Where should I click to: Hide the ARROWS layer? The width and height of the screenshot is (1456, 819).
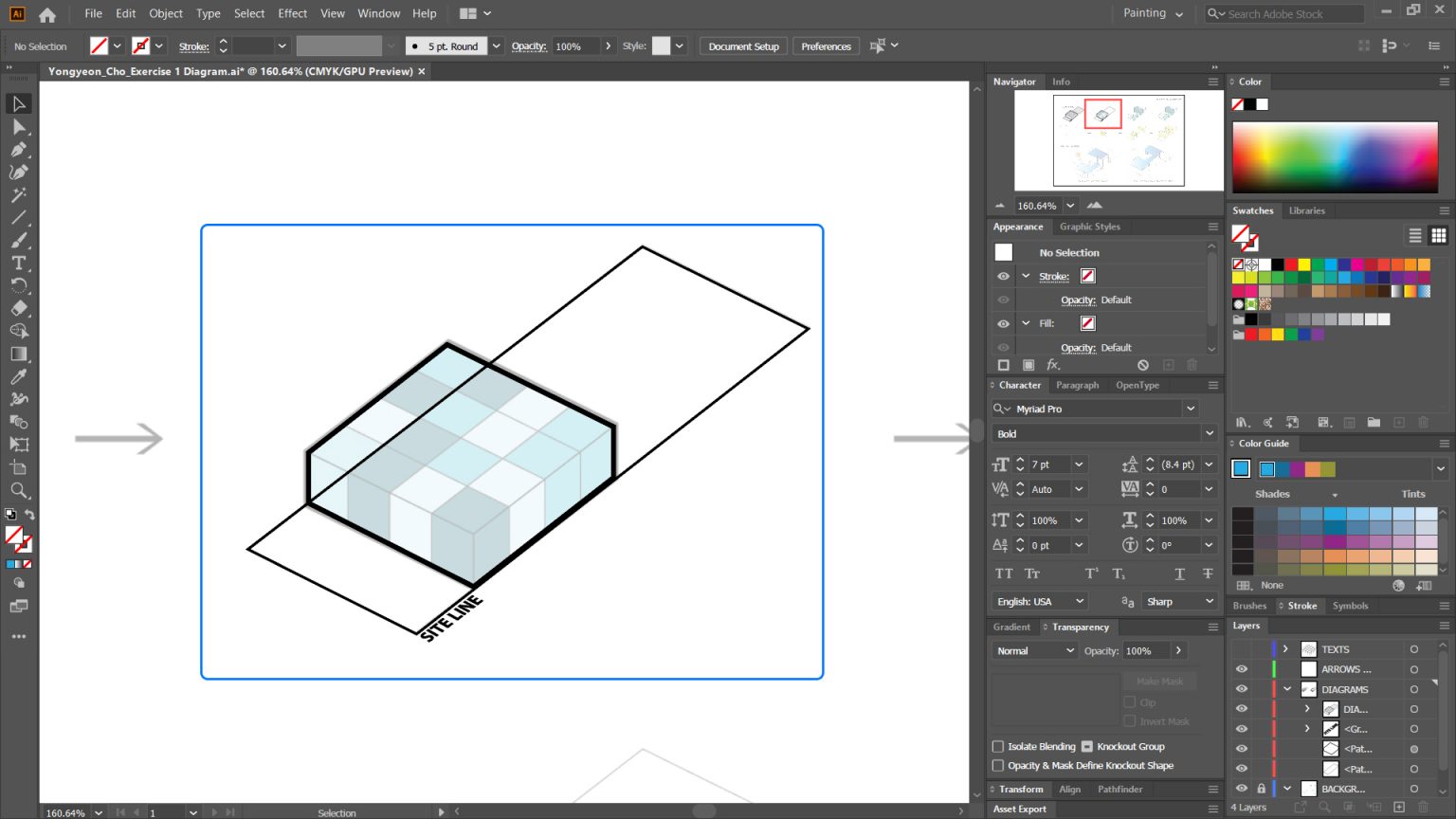(x=1242, y=669)
